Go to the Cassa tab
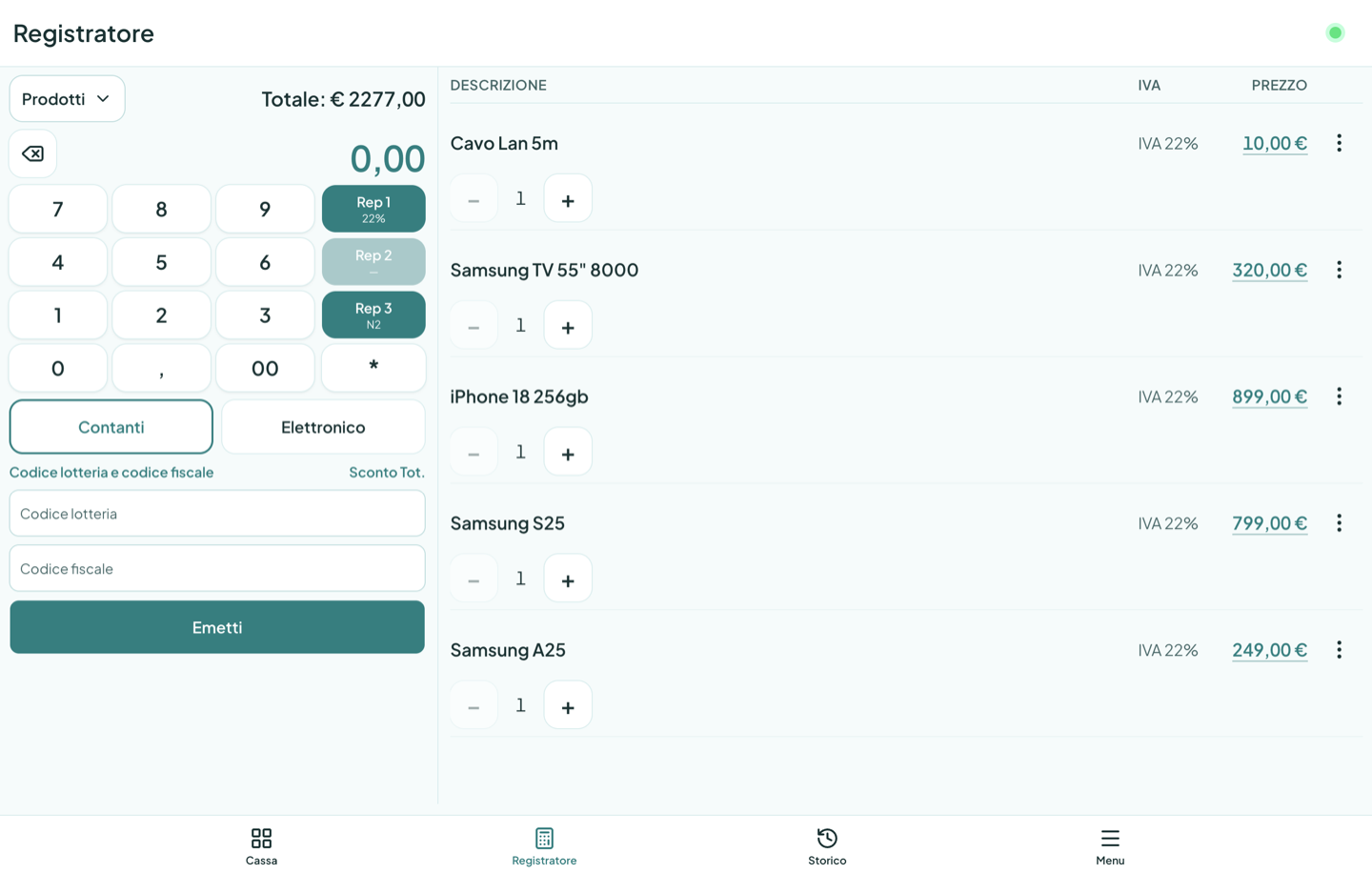 pos(261,845)
